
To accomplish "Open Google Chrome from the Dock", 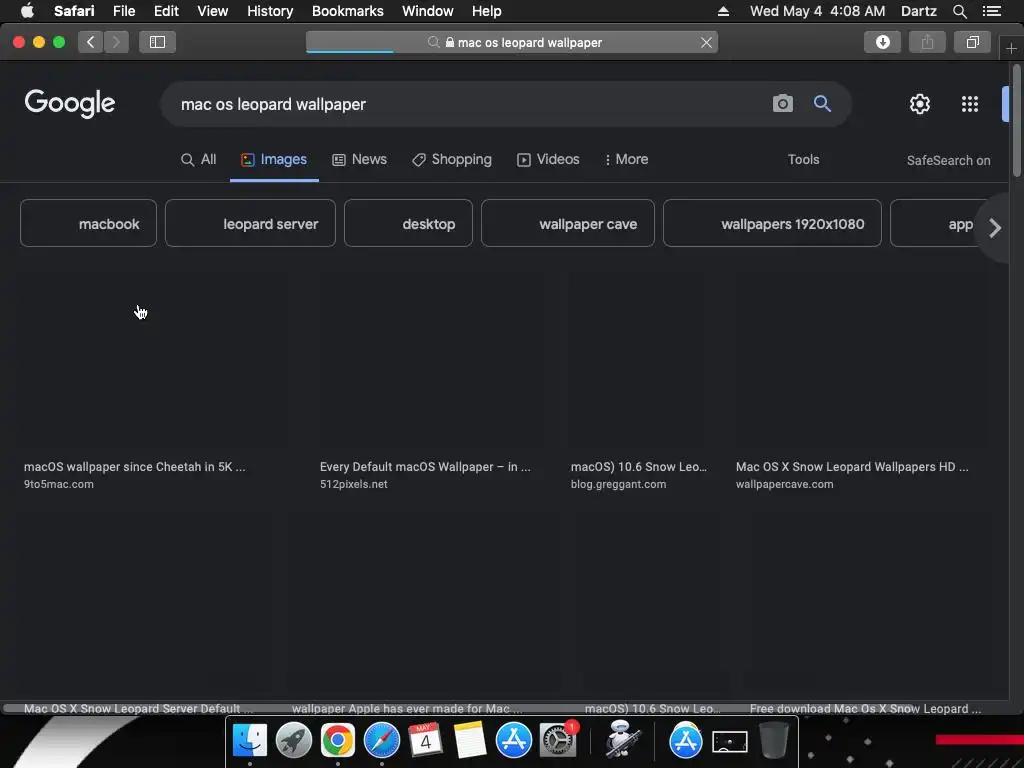I will click(x=338, y=740).
